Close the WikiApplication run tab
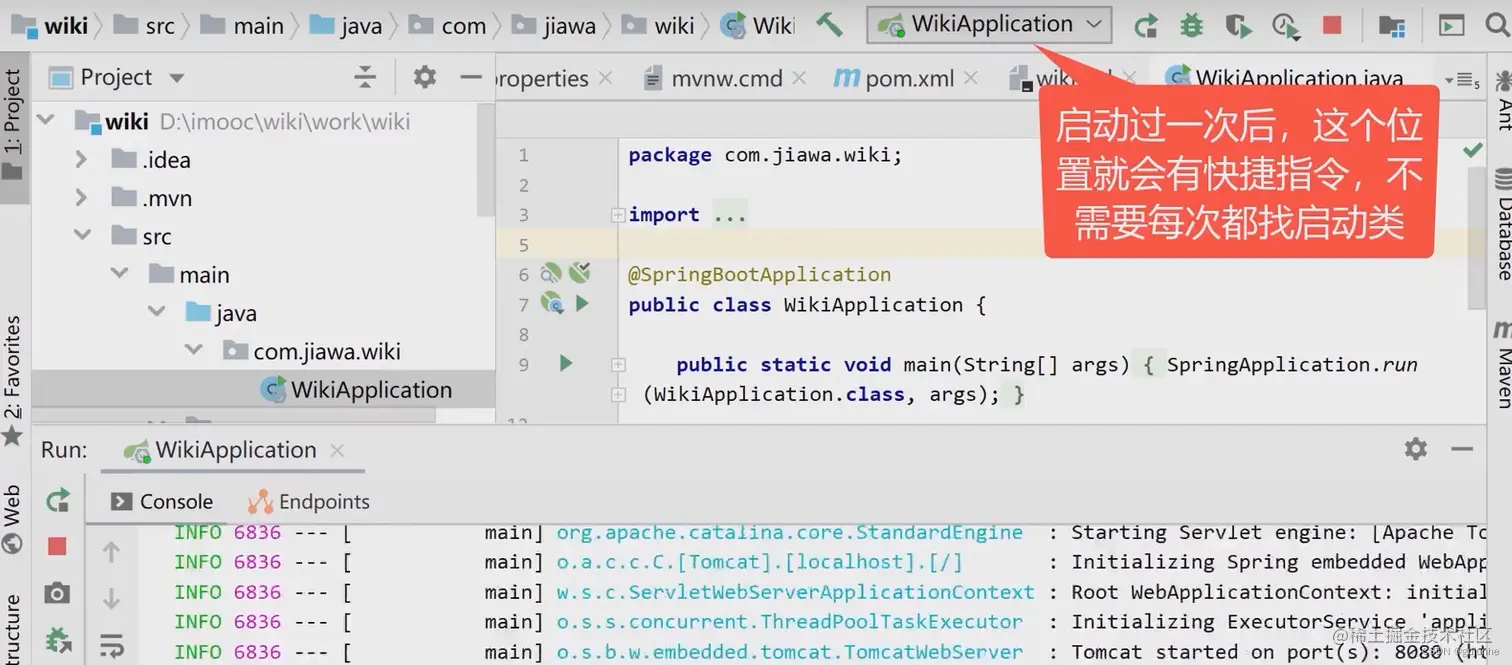Viewport: 1512px width, 665px height. pyautogui.click(x=337, y=450)
